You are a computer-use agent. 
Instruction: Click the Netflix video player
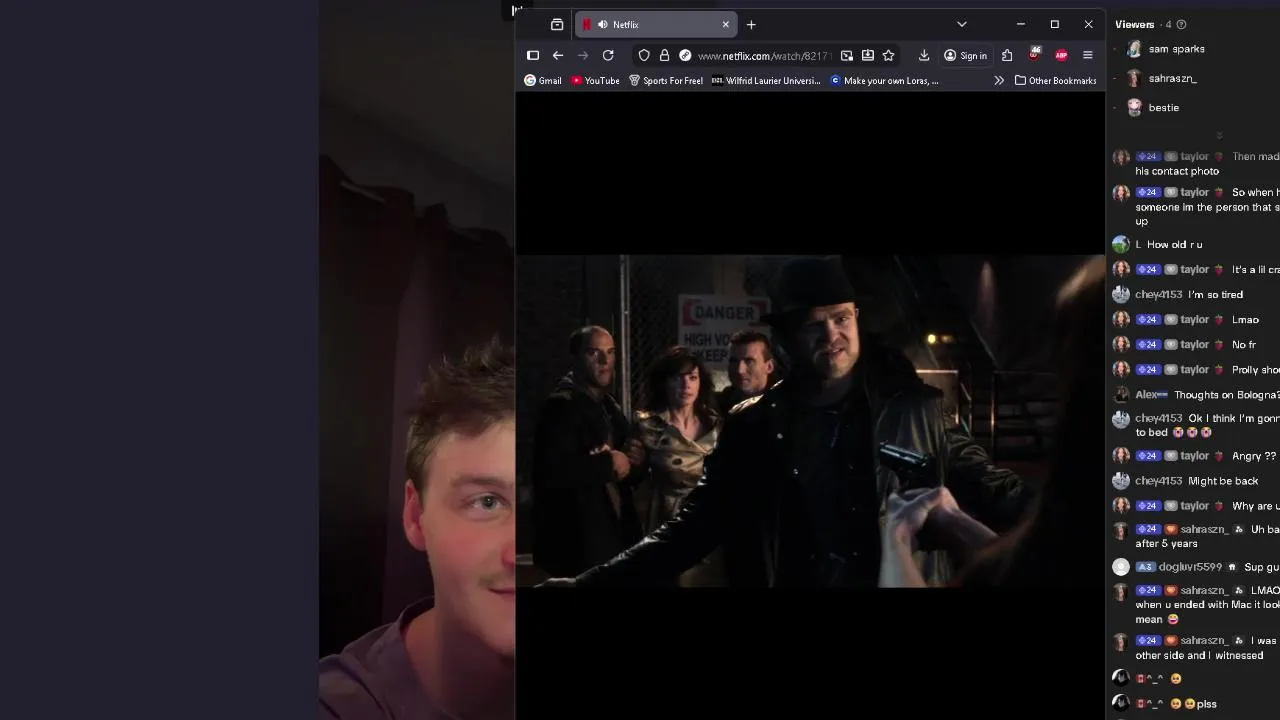(810, 421)
